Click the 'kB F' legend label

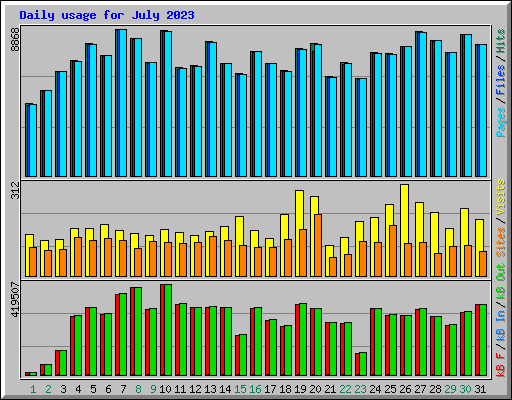pyautogui.click(x=500, y=365)
